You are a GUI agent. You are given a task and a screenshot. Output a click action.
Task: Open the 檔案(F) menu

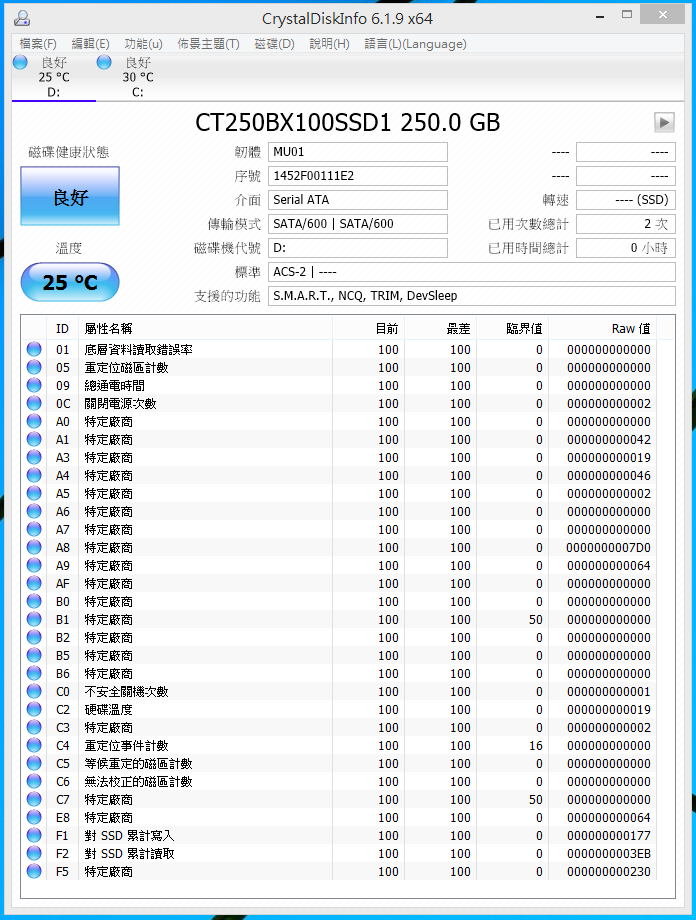coord(38,44)
